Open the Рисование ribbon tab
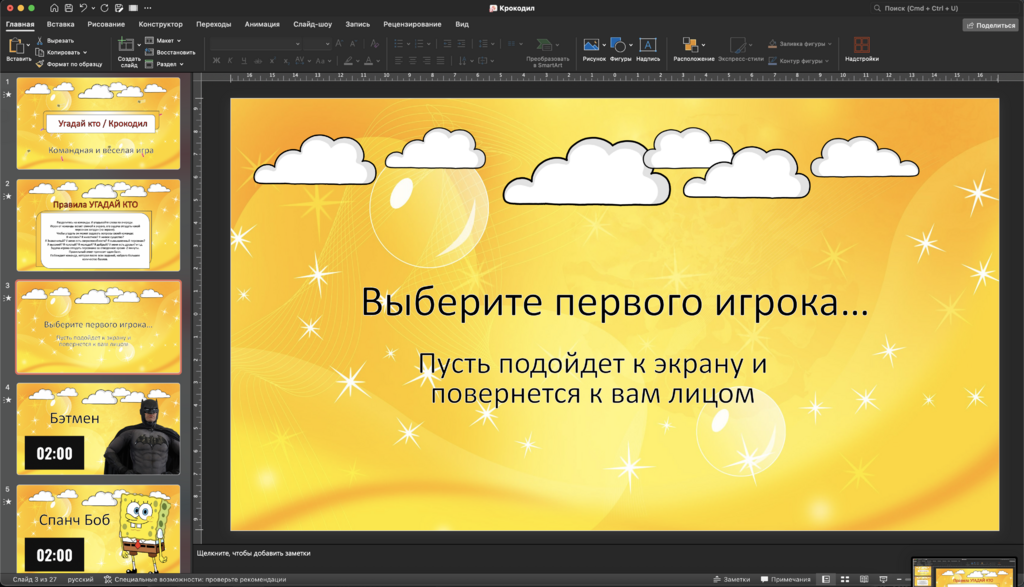The image size is (1024, 587). pos(106,24)
